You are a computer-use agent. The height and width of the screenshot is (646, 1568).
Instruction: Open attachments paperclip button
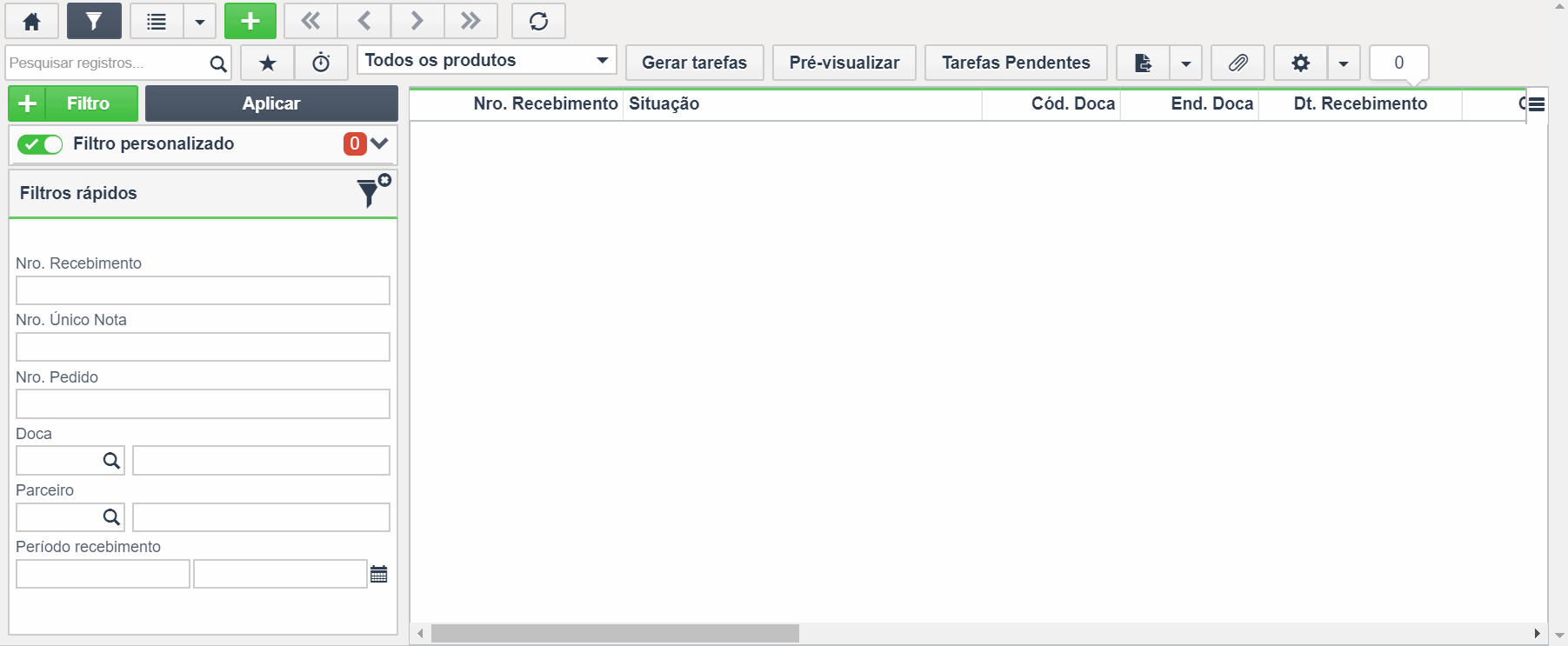(x=1238, y=63)
